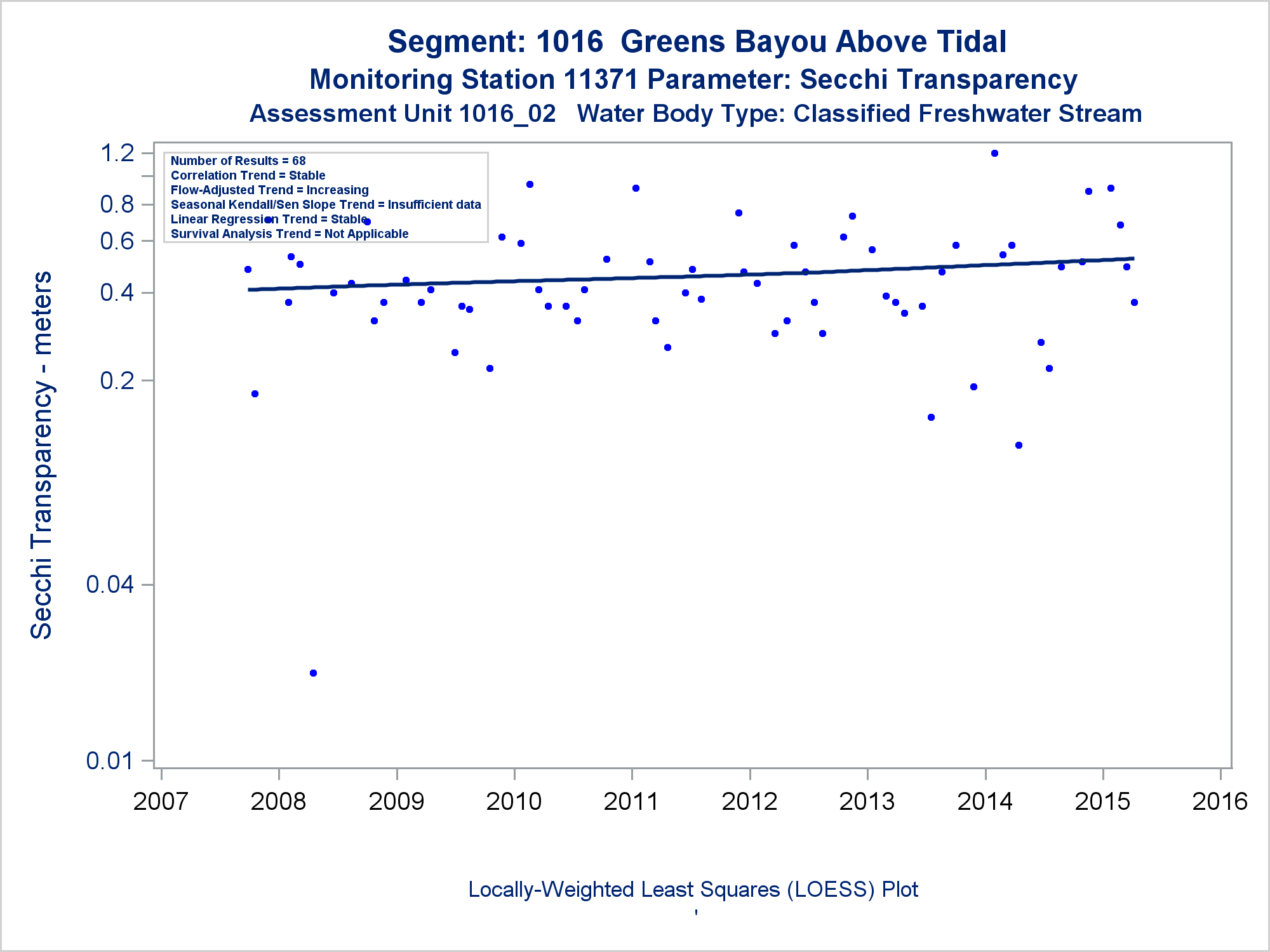Viewport: 1270px width, 952px height.
Task: Click the 2012 label on the x-axis
Action: tap(749, 801)
